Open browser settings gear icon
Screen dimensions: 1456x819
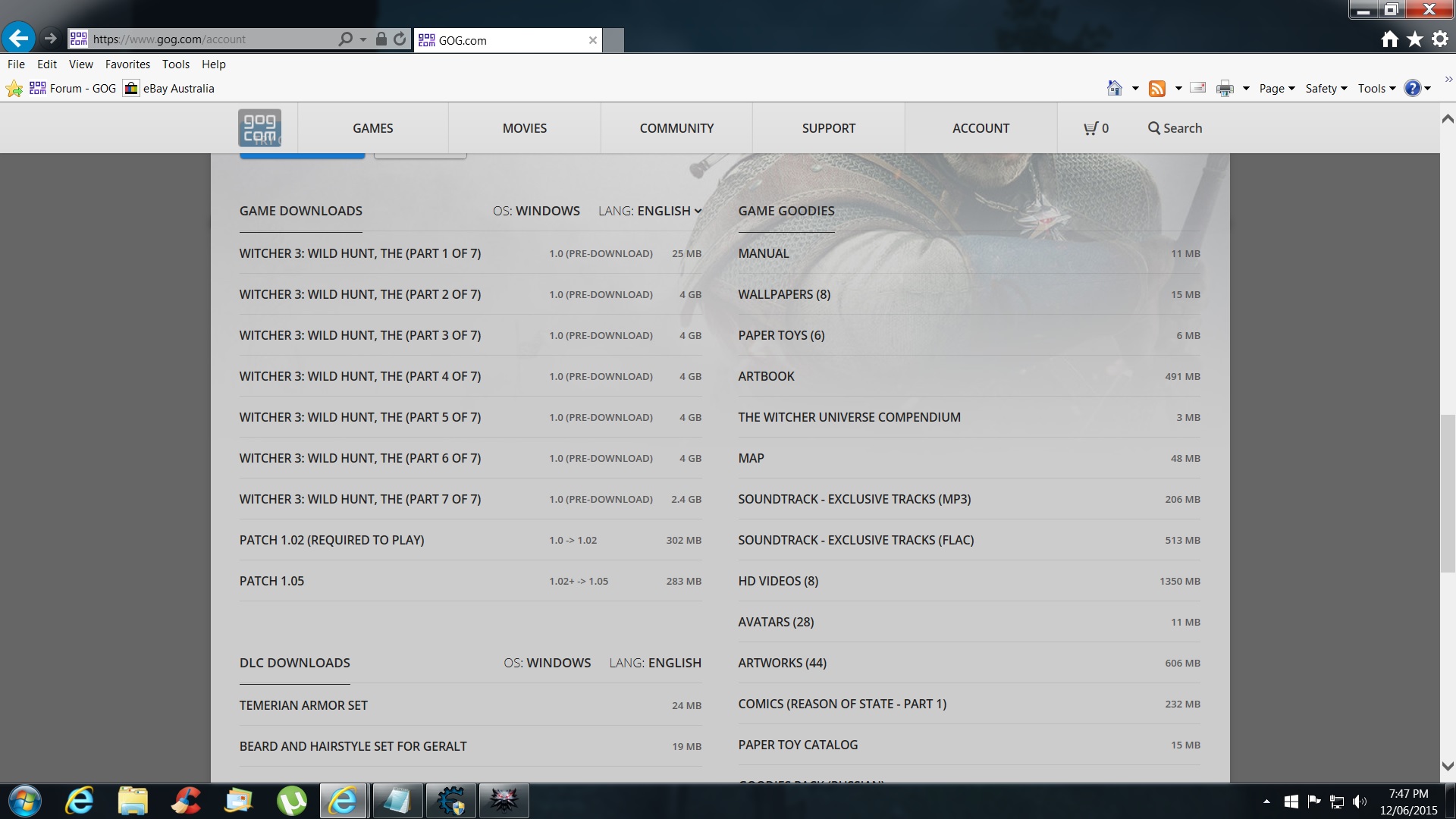coord(1440,39)
